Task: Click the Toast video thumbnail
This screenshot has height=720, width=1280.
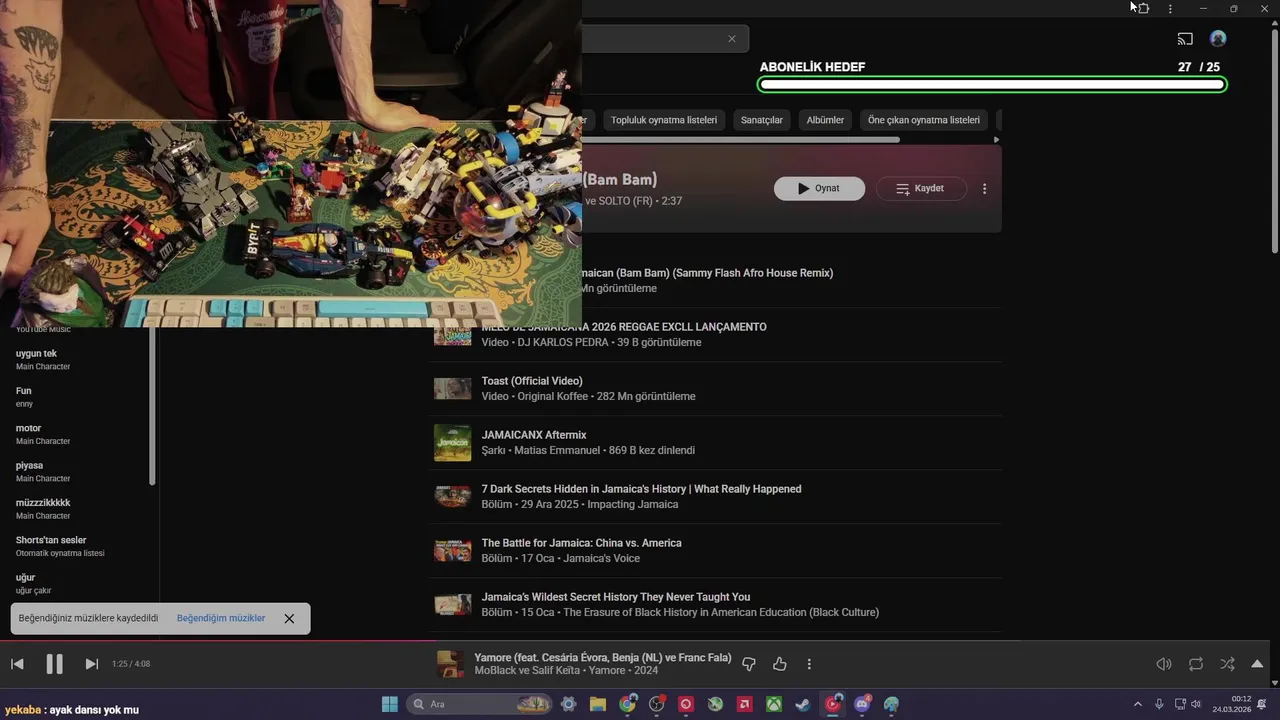Action: coord(452,388)
